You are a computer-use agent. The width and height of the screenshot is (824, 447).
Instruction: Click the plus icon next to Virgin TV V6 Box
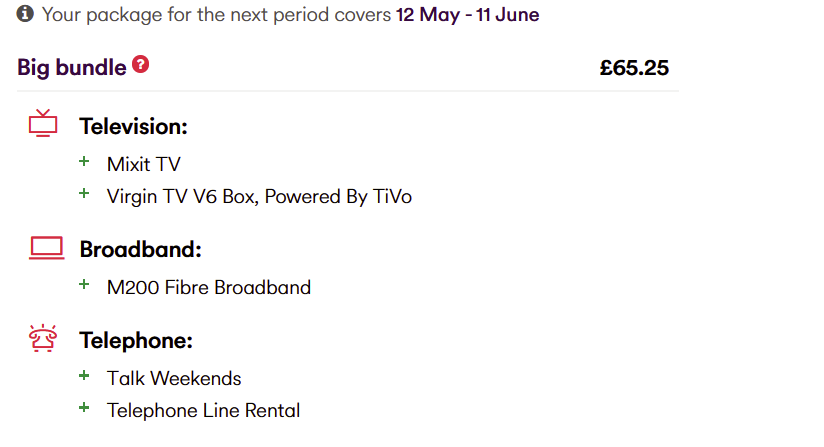click(85, 194)
